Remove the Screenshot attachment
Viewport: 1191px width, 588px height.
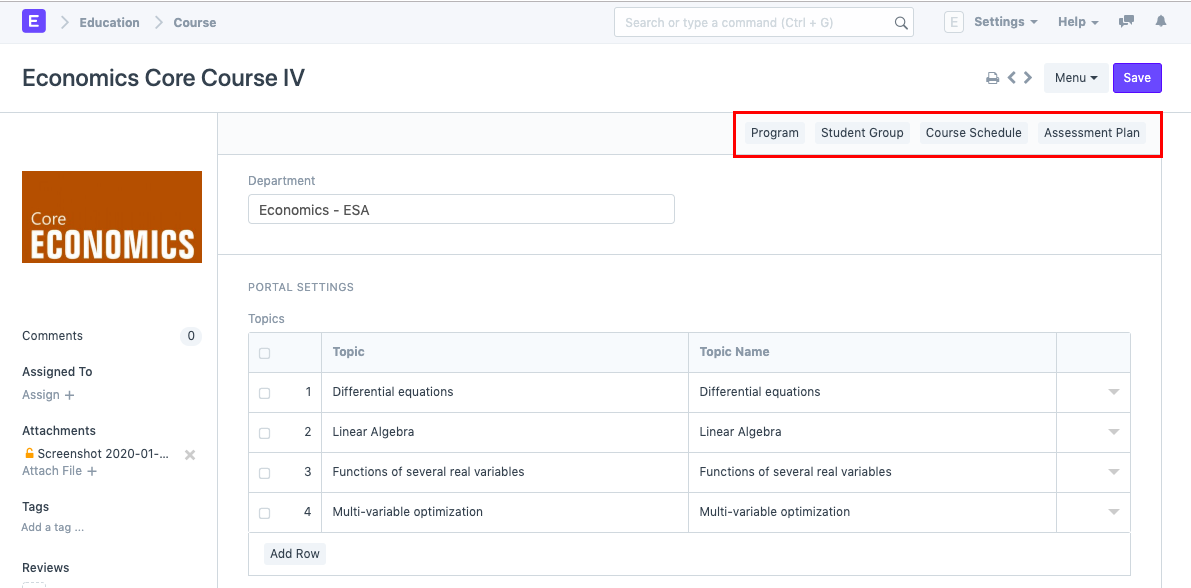pos(190,455)
